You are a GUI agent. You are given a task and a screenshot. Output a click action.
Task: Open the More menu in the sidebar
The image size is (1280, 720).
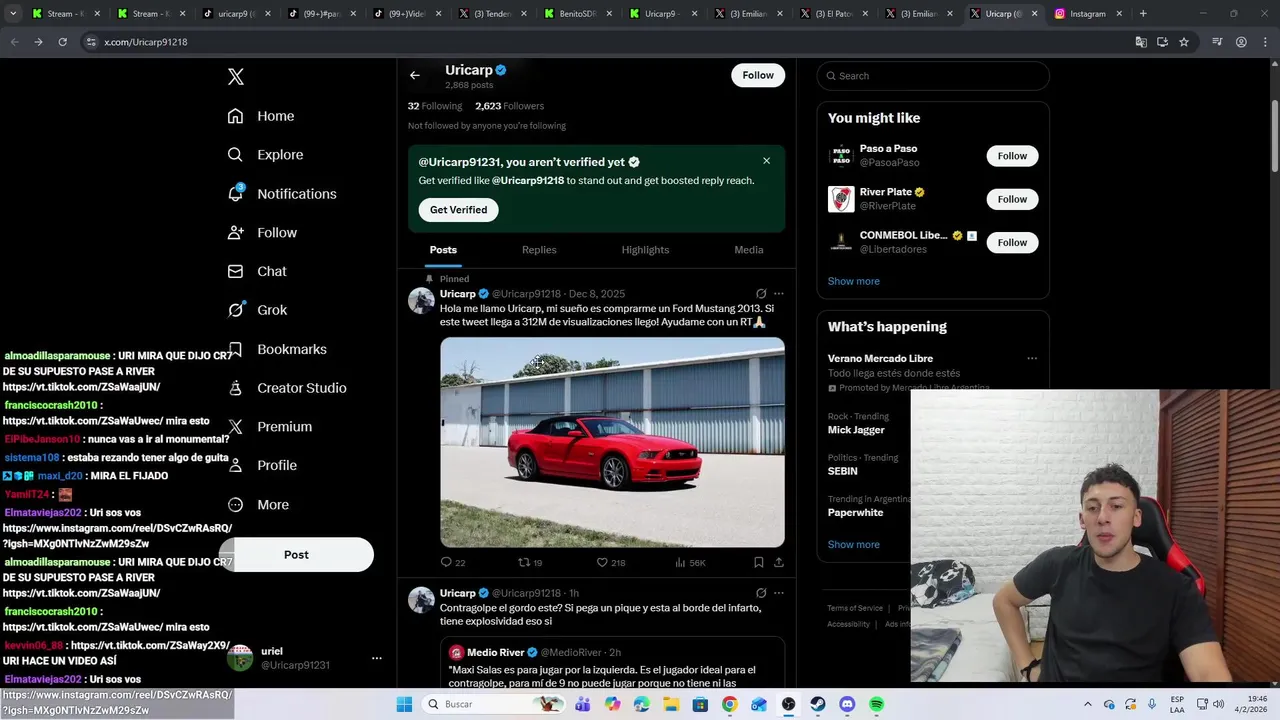tap(258, 505)
